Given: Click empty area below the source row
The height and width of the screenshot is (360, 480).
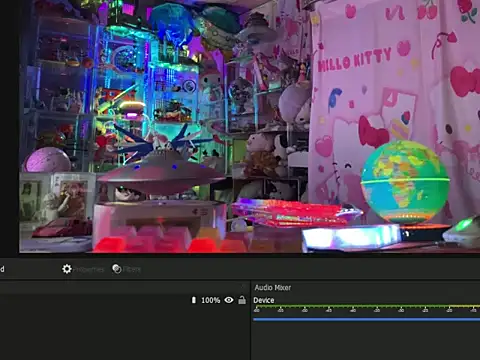Looking at the screenshot, I should (x=125, y=333).
